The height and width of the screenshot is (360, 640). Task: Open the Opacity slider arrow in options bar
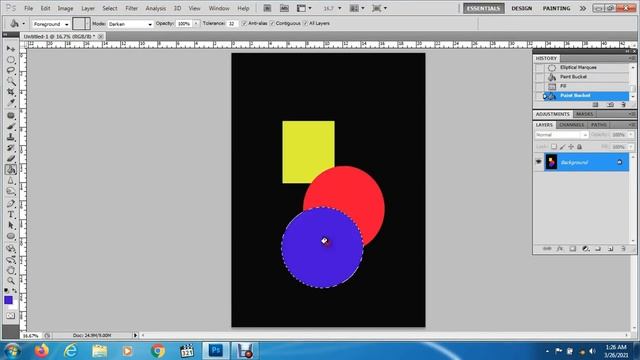click(196, 24)
